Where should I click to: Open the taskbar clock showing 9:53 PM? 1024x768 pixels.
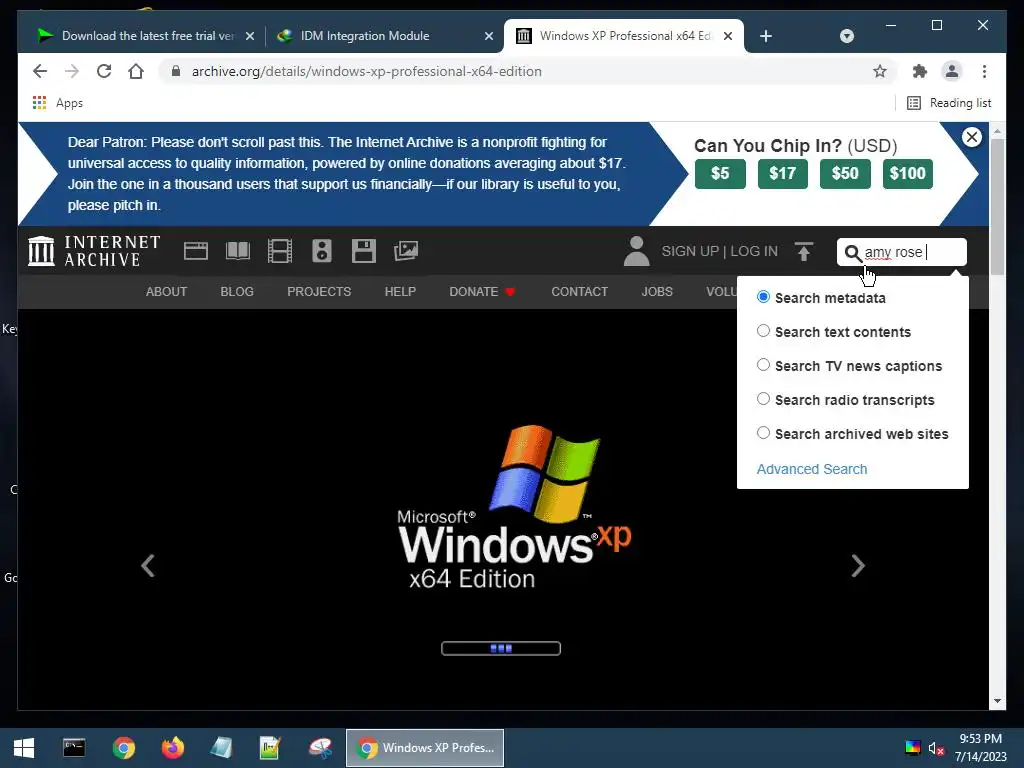click(x=980, y=748)
